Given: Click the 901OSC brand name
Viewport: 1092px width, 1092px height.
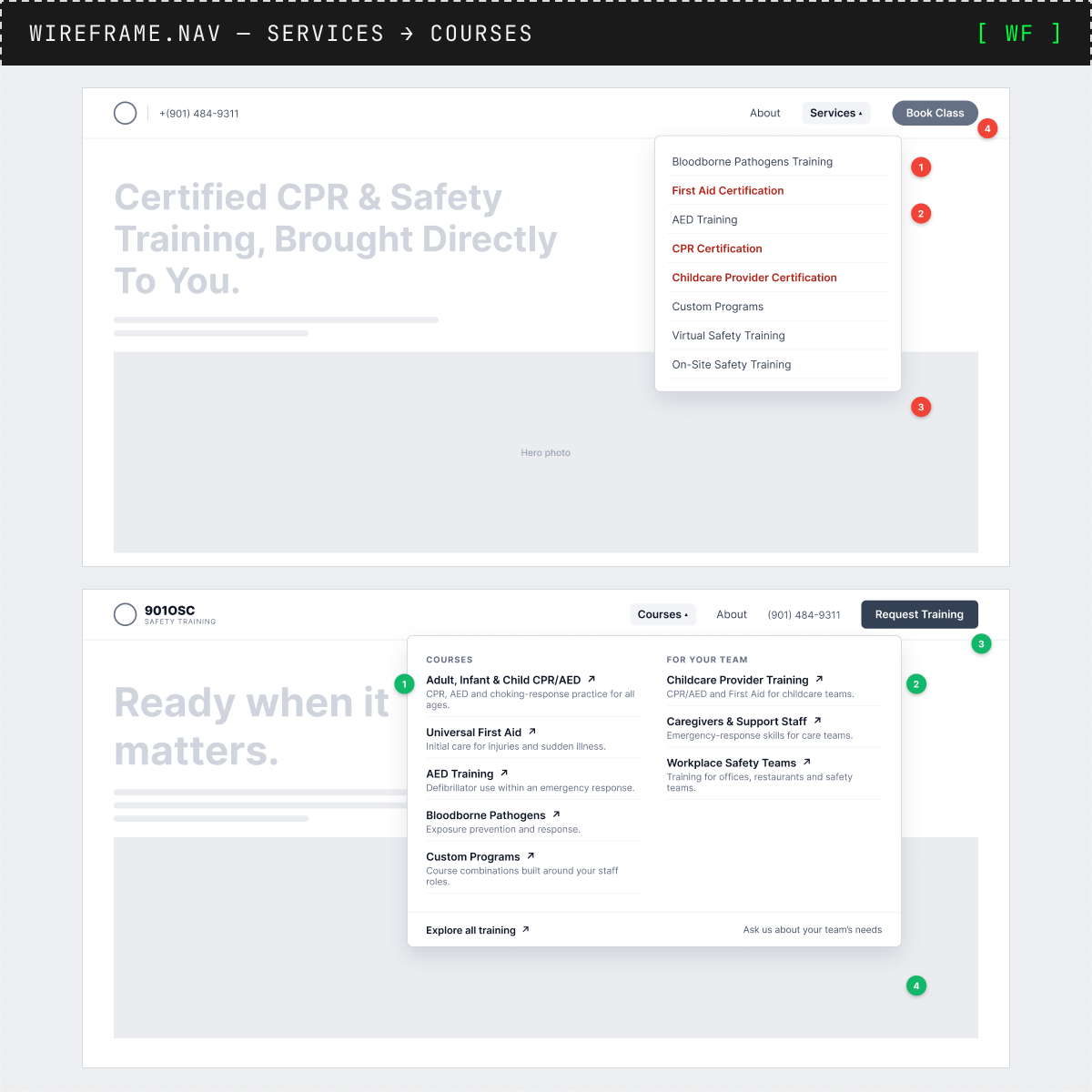Looking at the screenshot, I should [x=169, y=611].
